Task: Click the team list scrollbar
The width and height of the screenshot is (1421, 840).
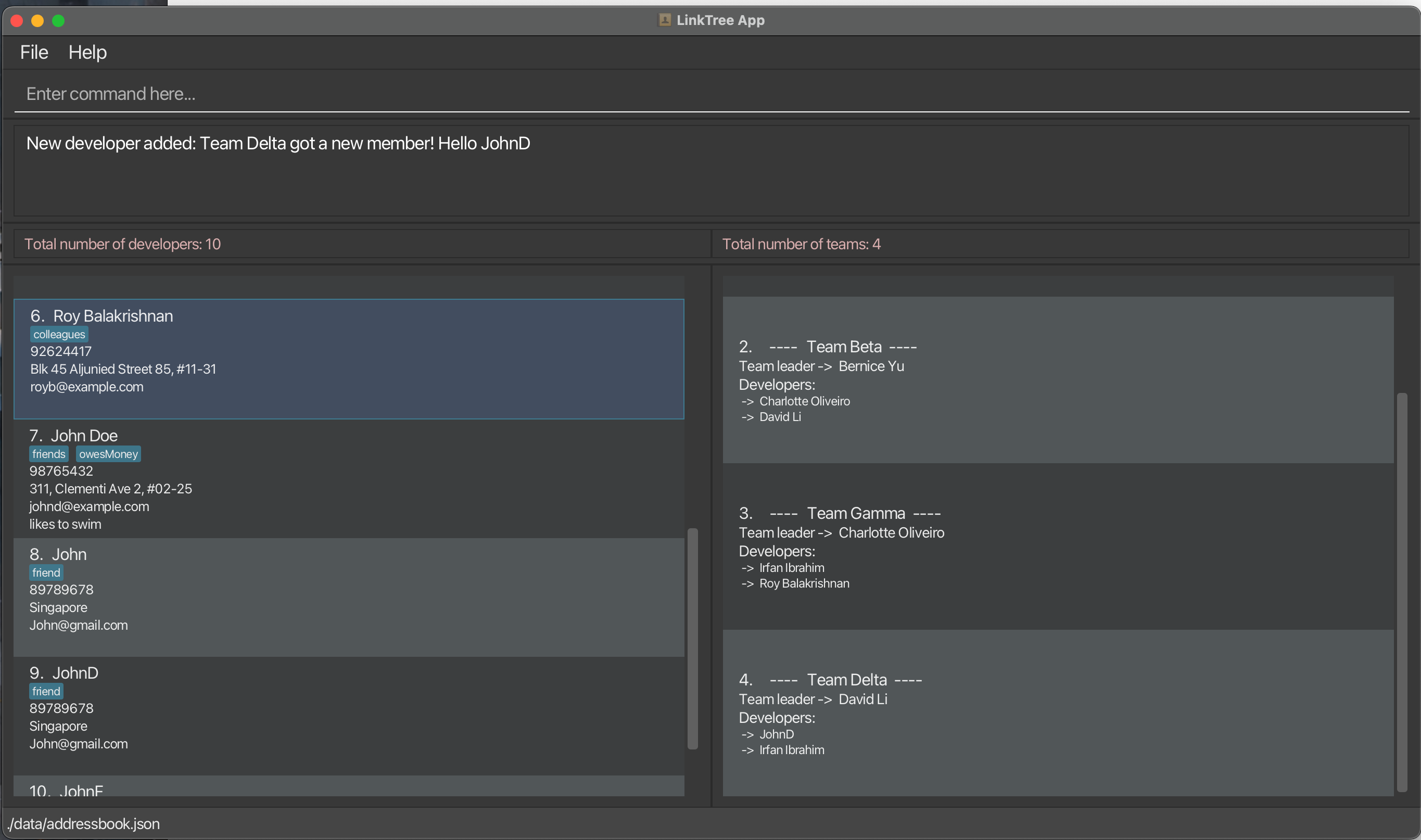Action: pos(1401,592)
